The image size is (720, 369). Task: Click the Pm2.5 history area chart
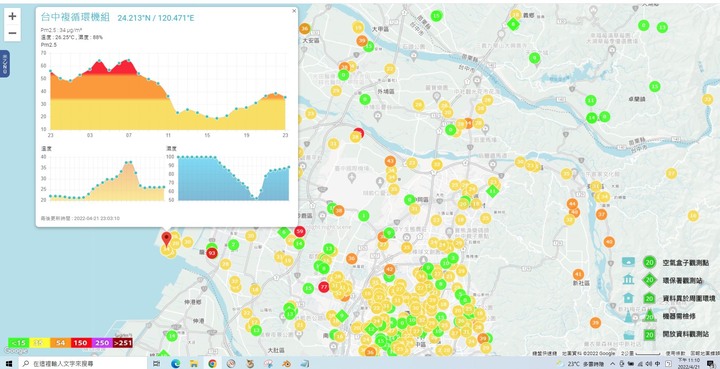point(168,91)
